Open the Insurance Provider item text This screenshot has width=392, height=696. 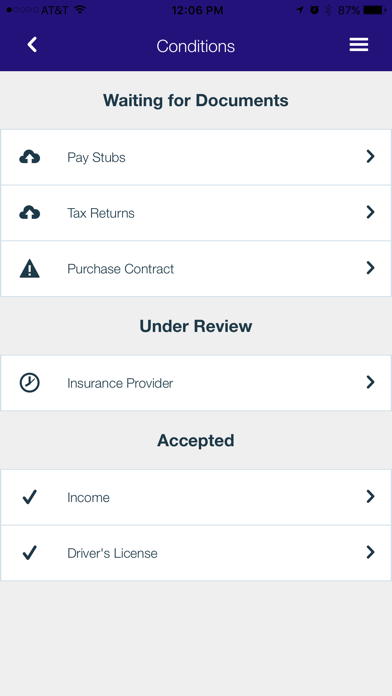[120, 383]
